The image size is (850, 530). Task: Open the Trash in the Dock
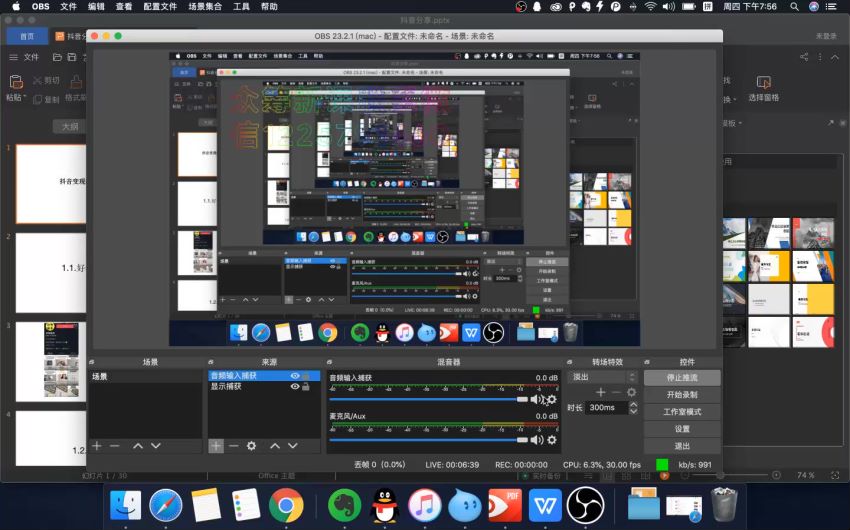click(725, 504)
